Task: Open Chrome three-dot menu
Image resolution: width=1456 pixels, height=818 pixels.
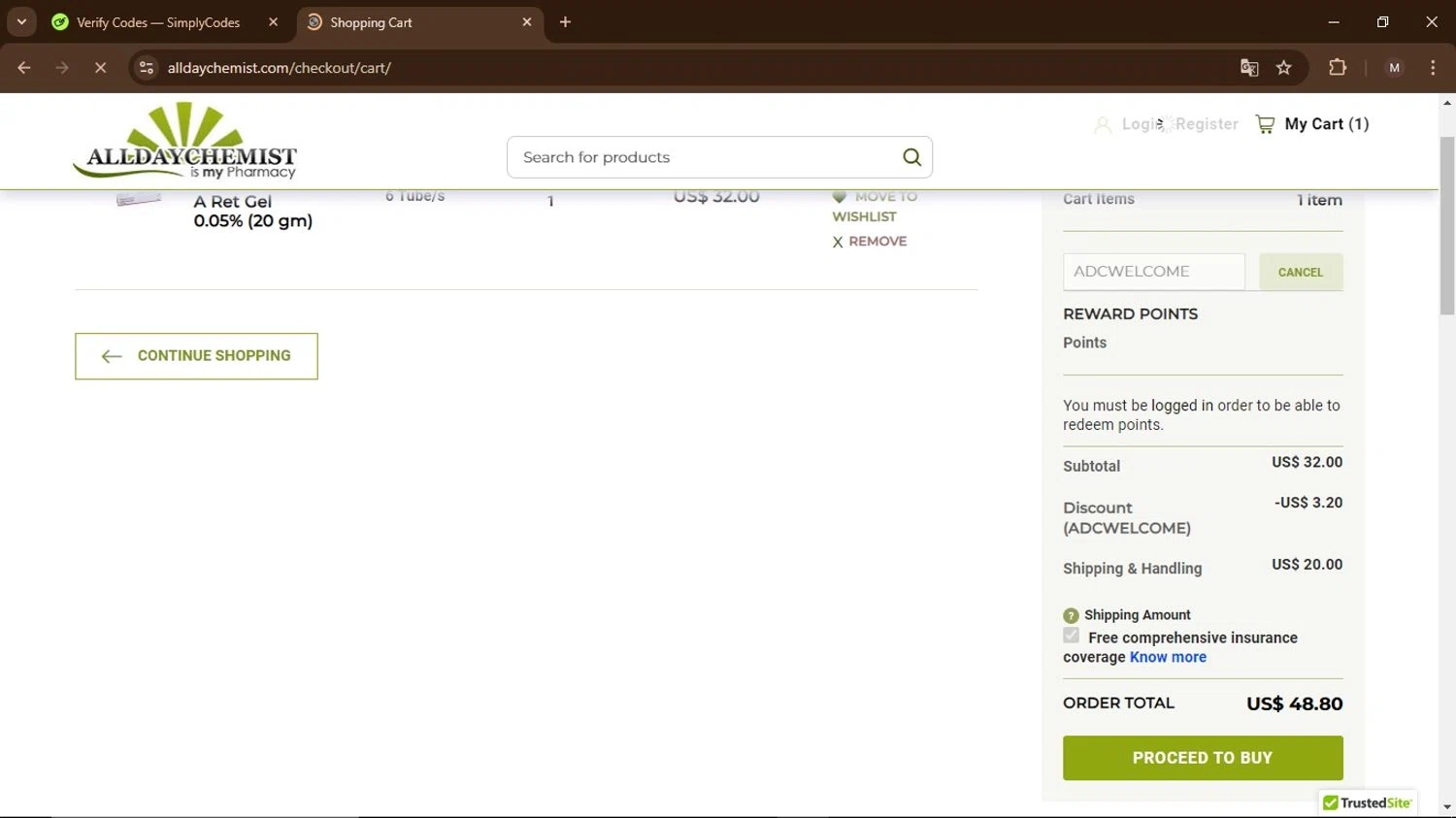Action: tap(1433, 68)
